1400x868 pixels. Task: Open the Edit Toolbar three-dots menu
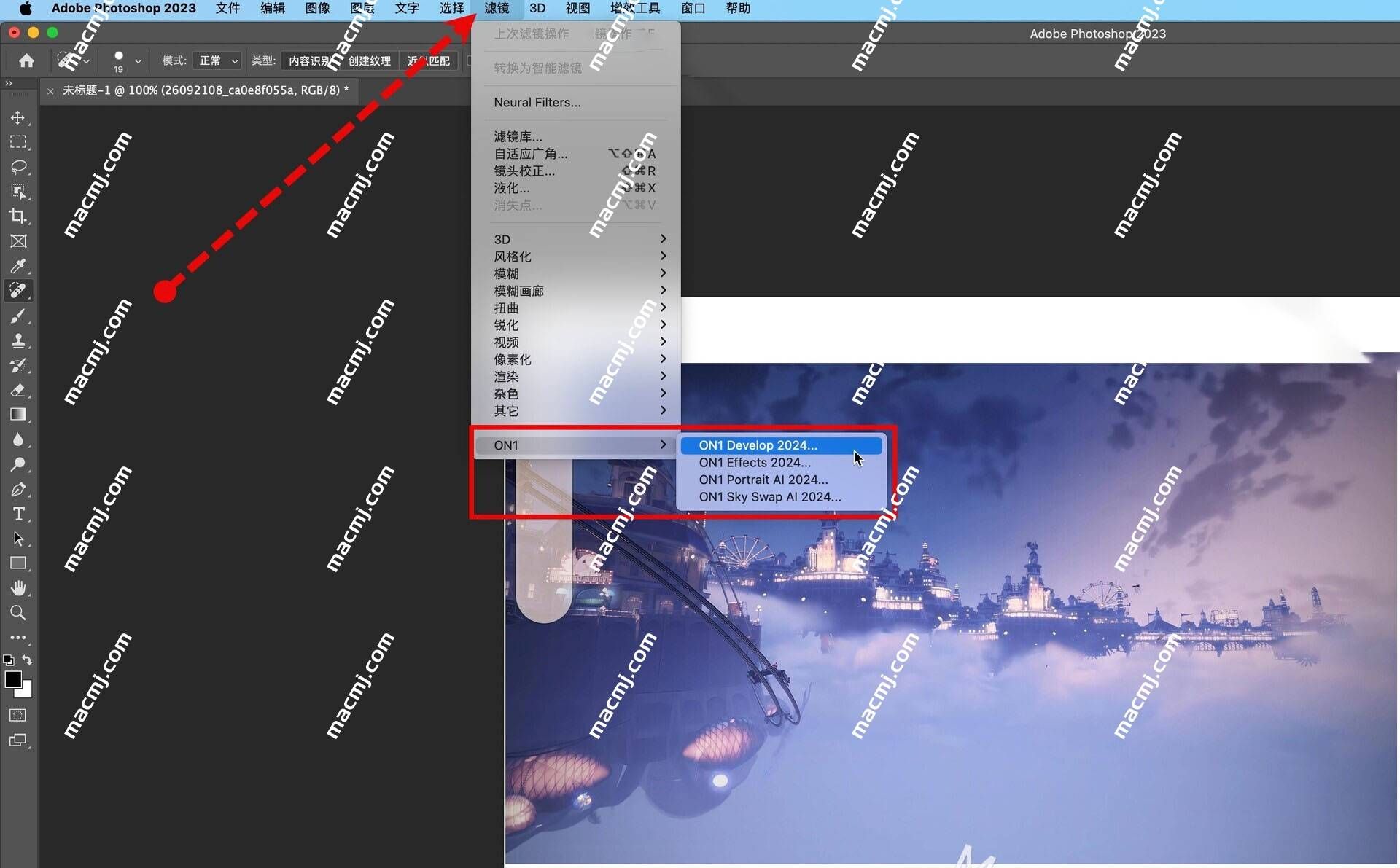click(x=18, y=638)
